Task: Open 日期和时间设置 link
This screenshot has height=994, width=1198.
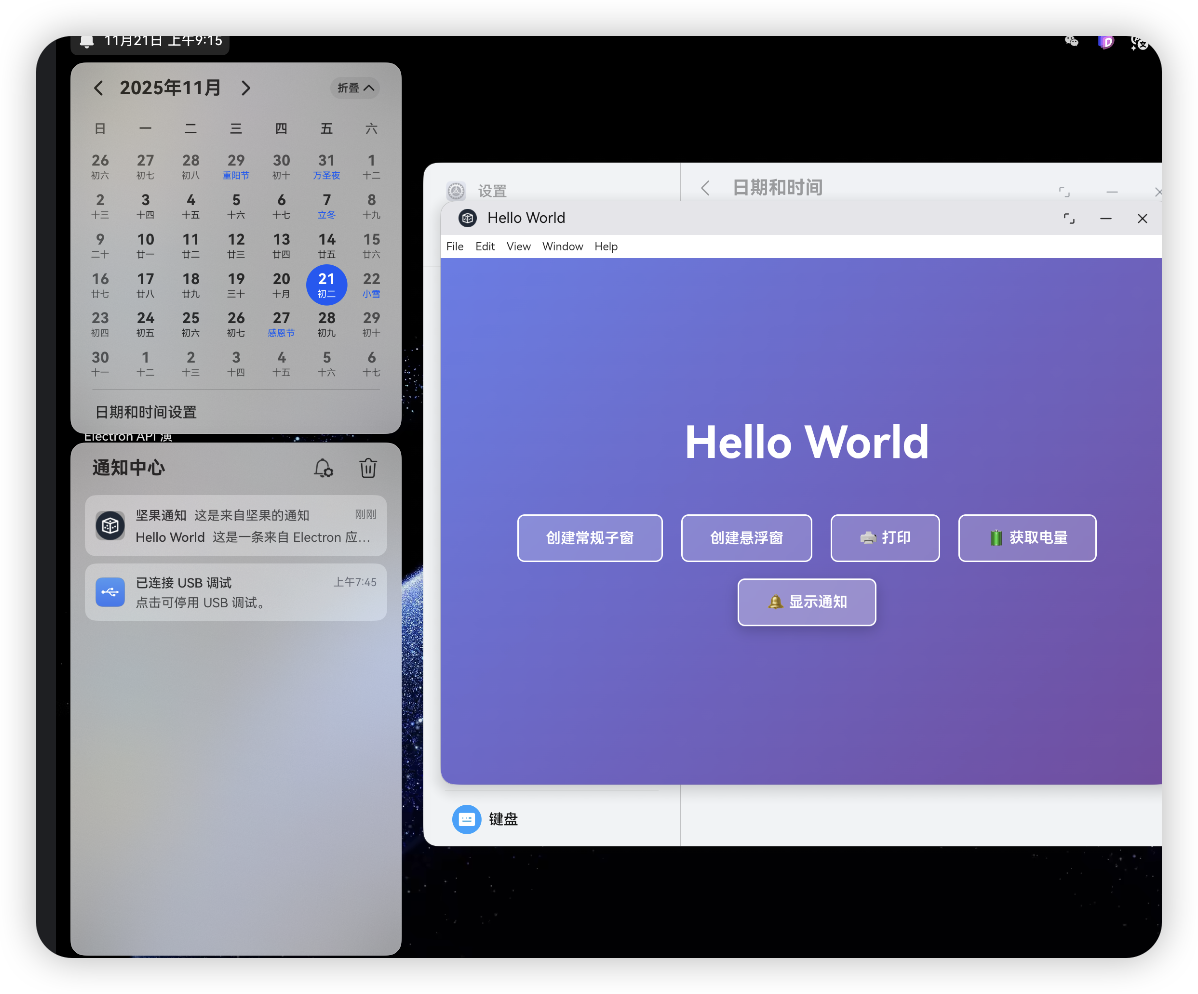Action: coord(146,412)
